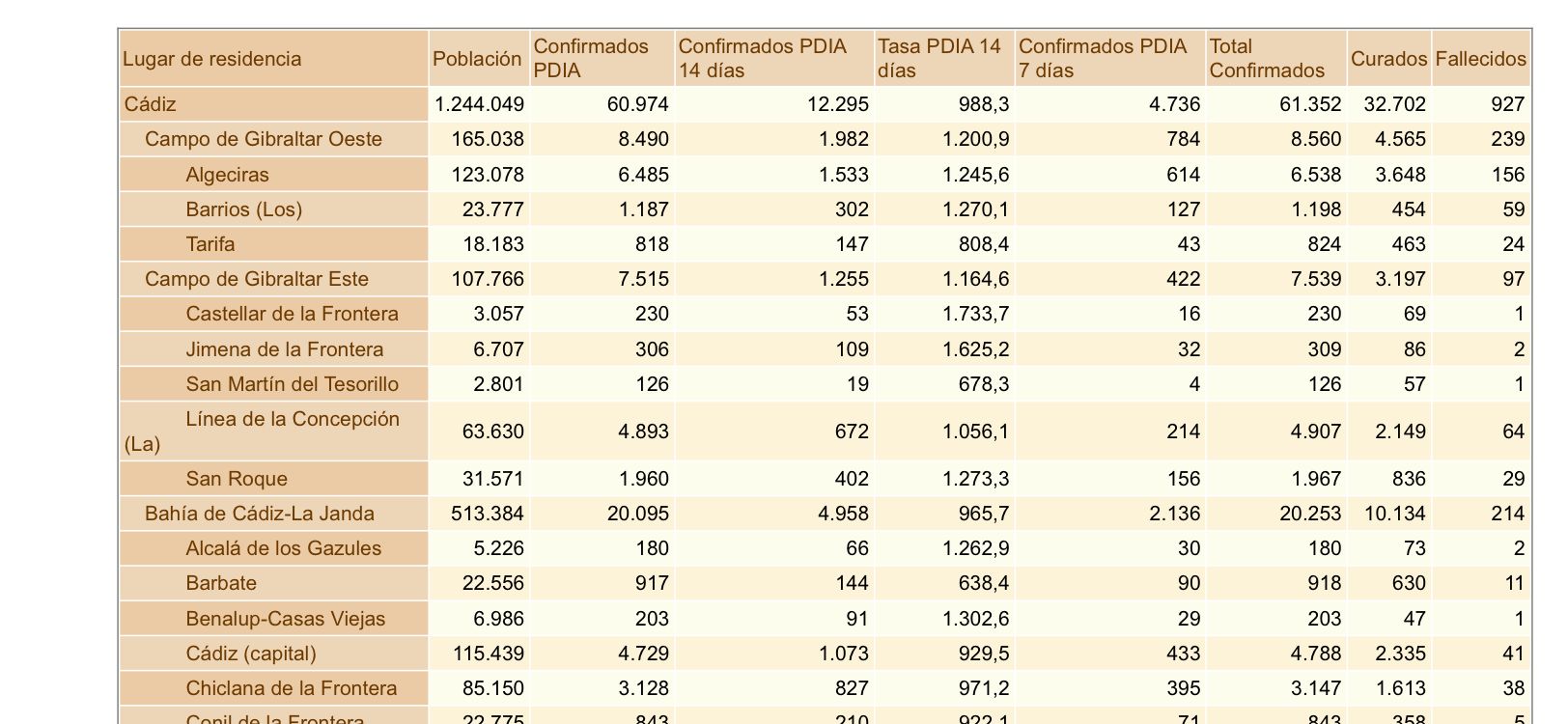Click the Total Confirmados column header
1568x724 pixels.
pos(1266,59)
